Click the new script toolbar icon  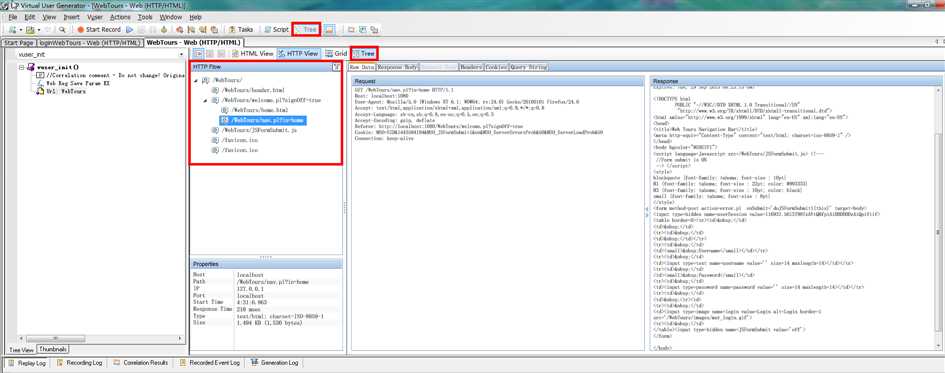12,29
